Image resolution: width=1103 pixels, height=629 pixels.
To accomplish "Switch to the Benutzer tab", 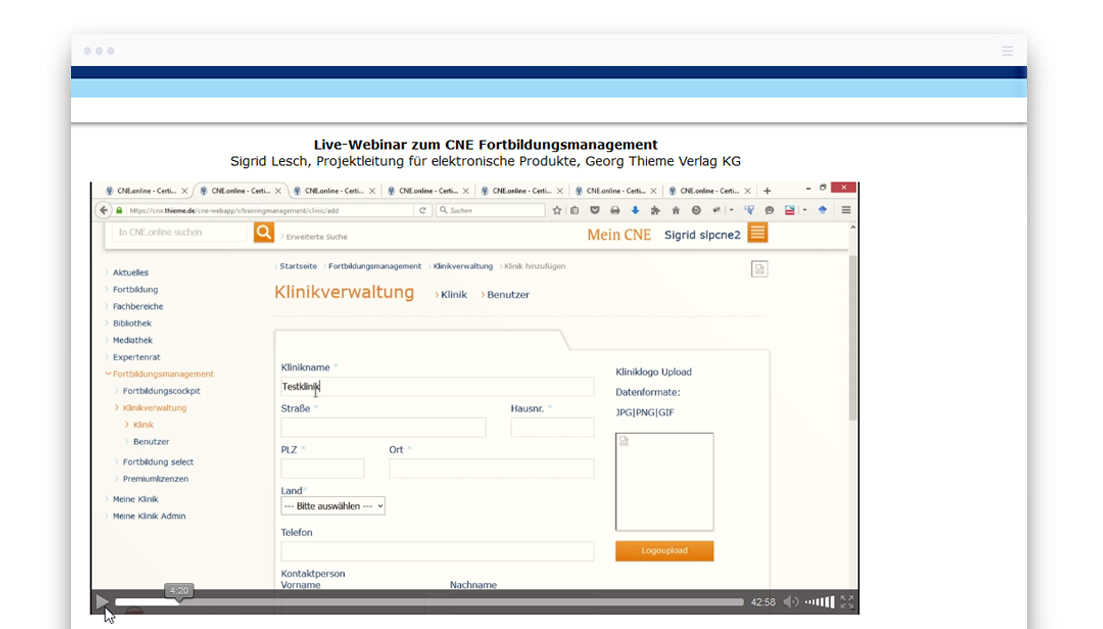I will (x=508, y=295).
